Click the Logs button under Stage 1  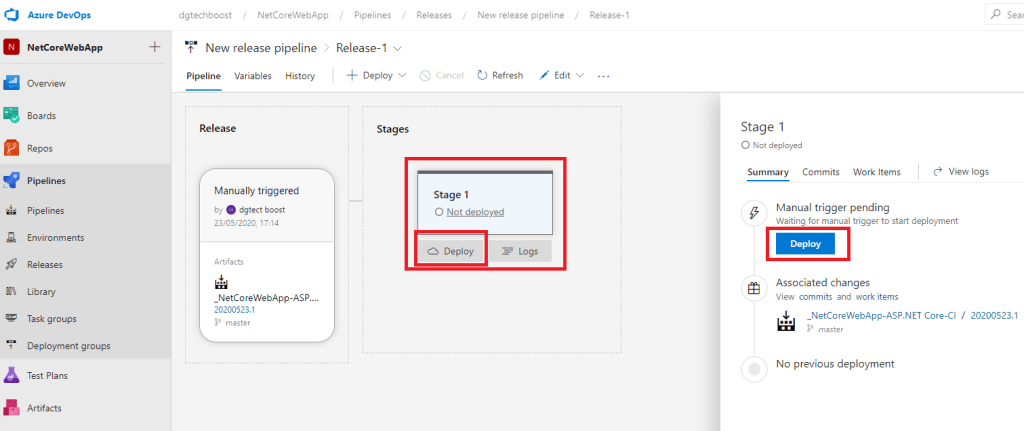[520, 251]
